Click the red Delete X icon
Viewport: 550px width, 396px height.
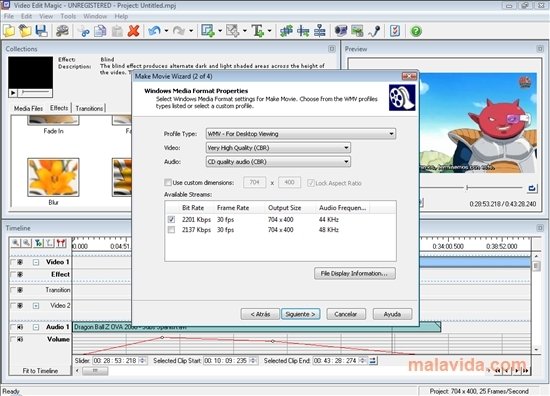[x=133, y=31]
